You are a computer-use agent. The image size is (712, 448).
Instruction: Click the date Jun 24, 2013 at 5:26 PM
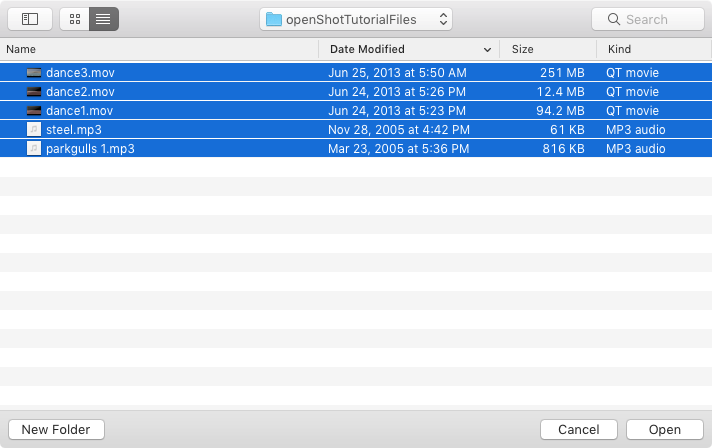(x=397, y=92)
